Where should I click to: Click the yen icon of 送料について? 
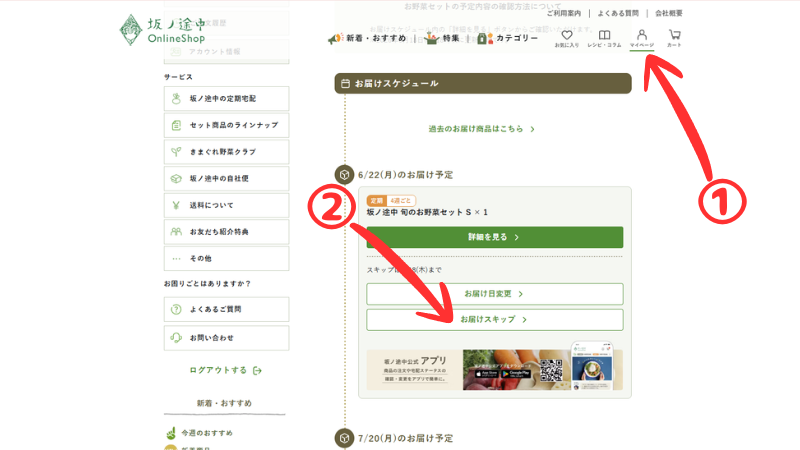click(176, 205)
